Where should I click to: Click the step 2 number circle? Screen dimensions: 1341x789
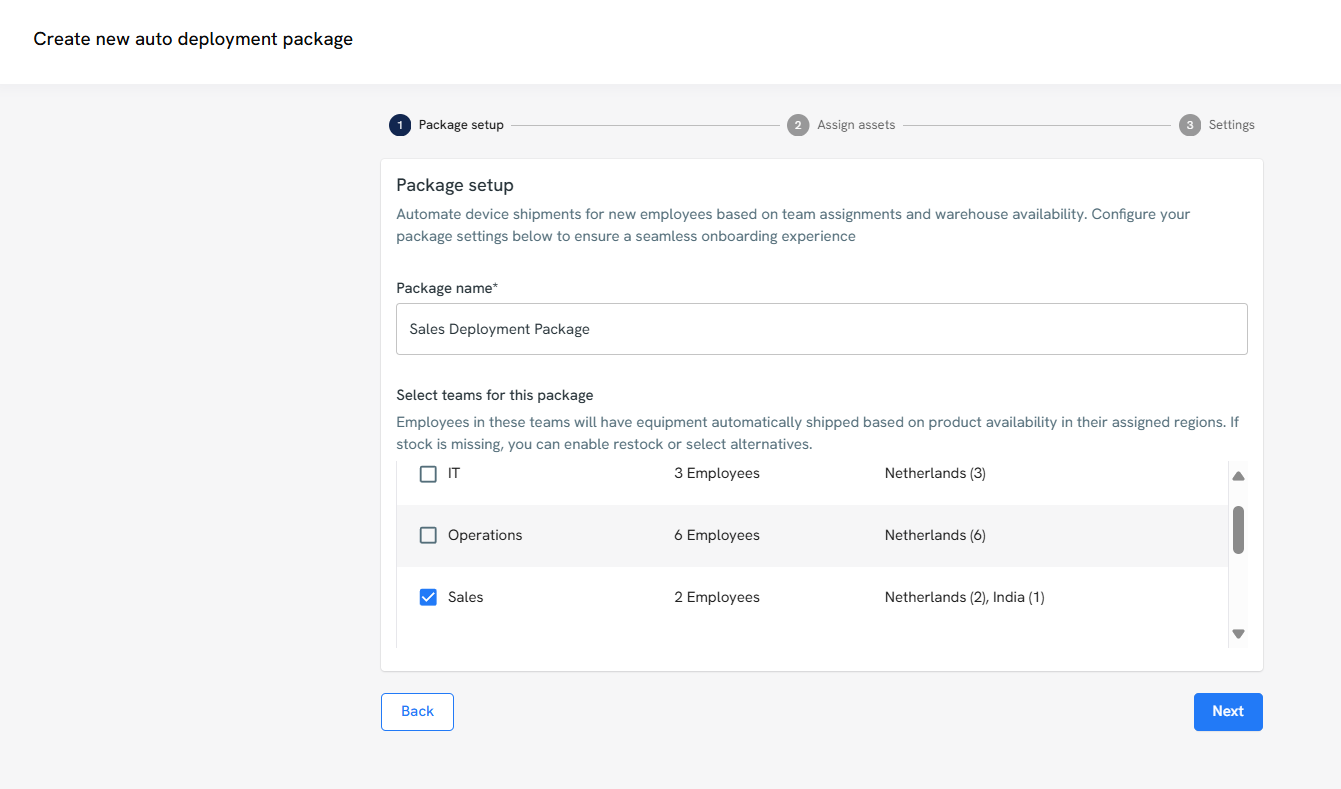pyautogui.click(x=798, y=125)
